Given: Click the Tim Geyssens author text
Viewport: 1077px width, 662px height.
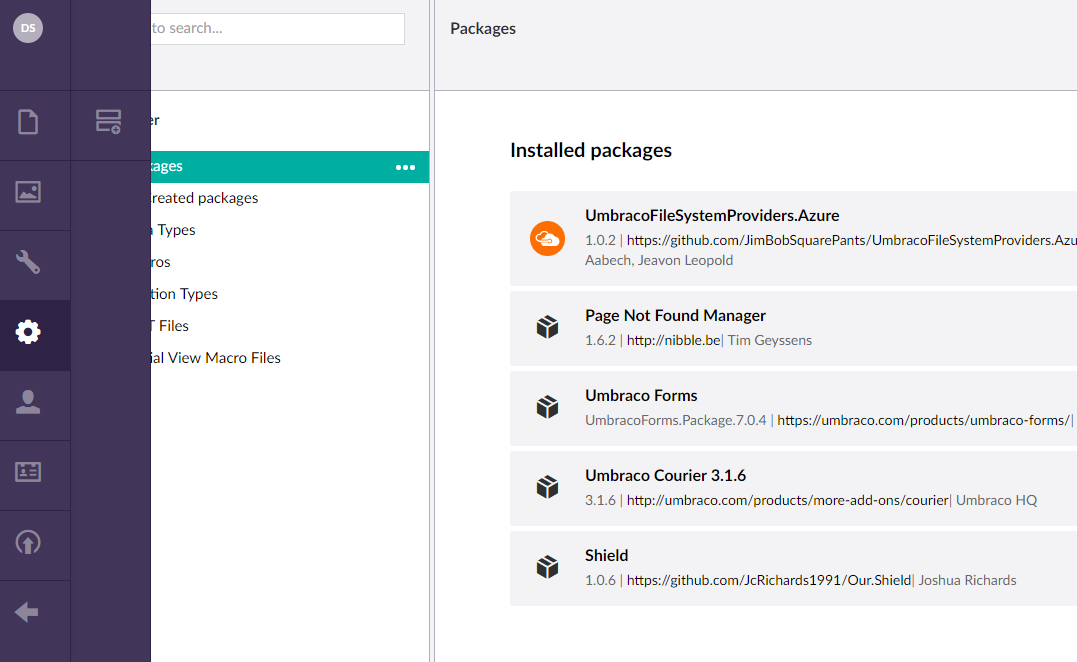Looking at the screenshot, I should 769,340.
